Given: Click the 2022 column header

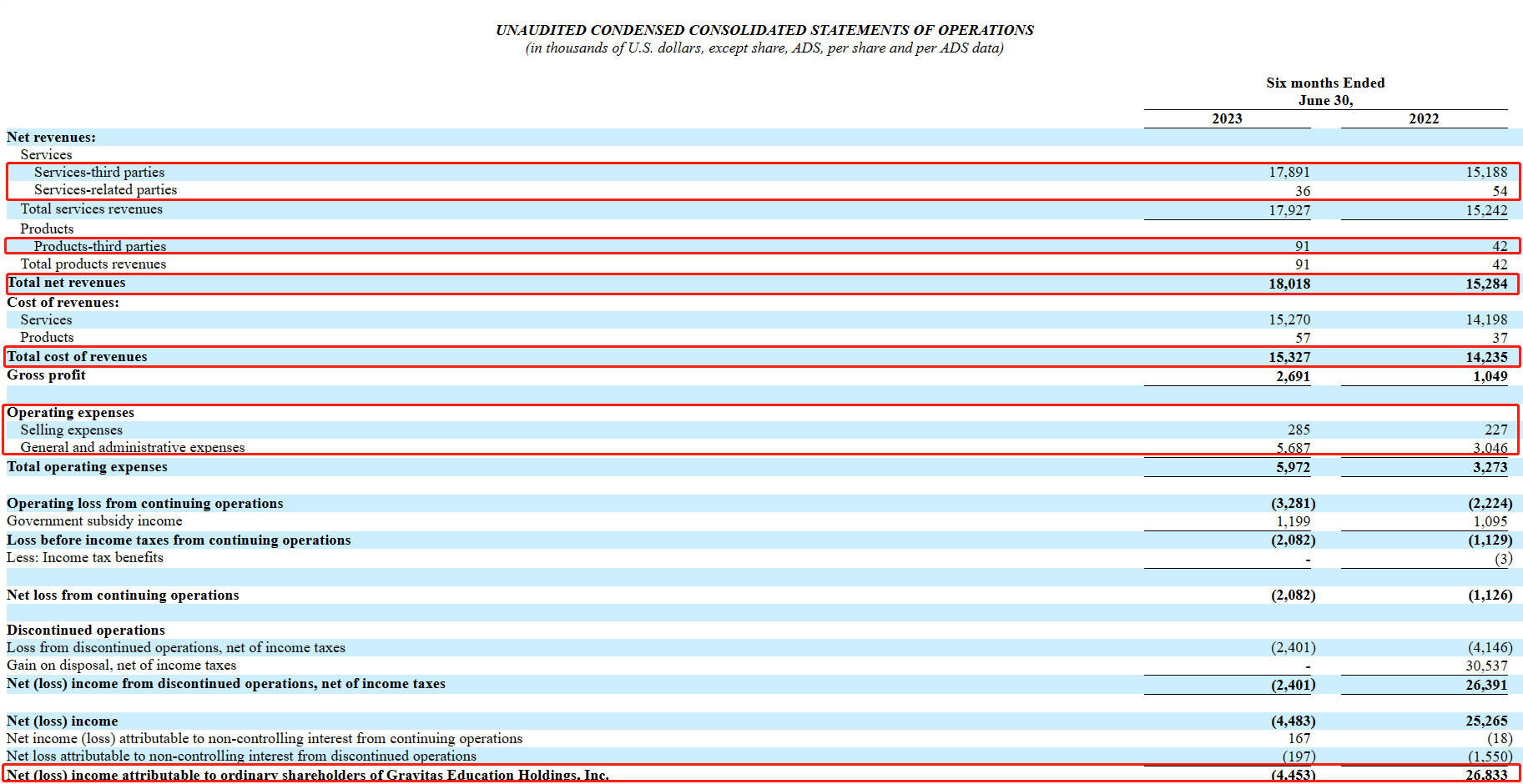Looking at the screenshot, I should [1424, 118].
